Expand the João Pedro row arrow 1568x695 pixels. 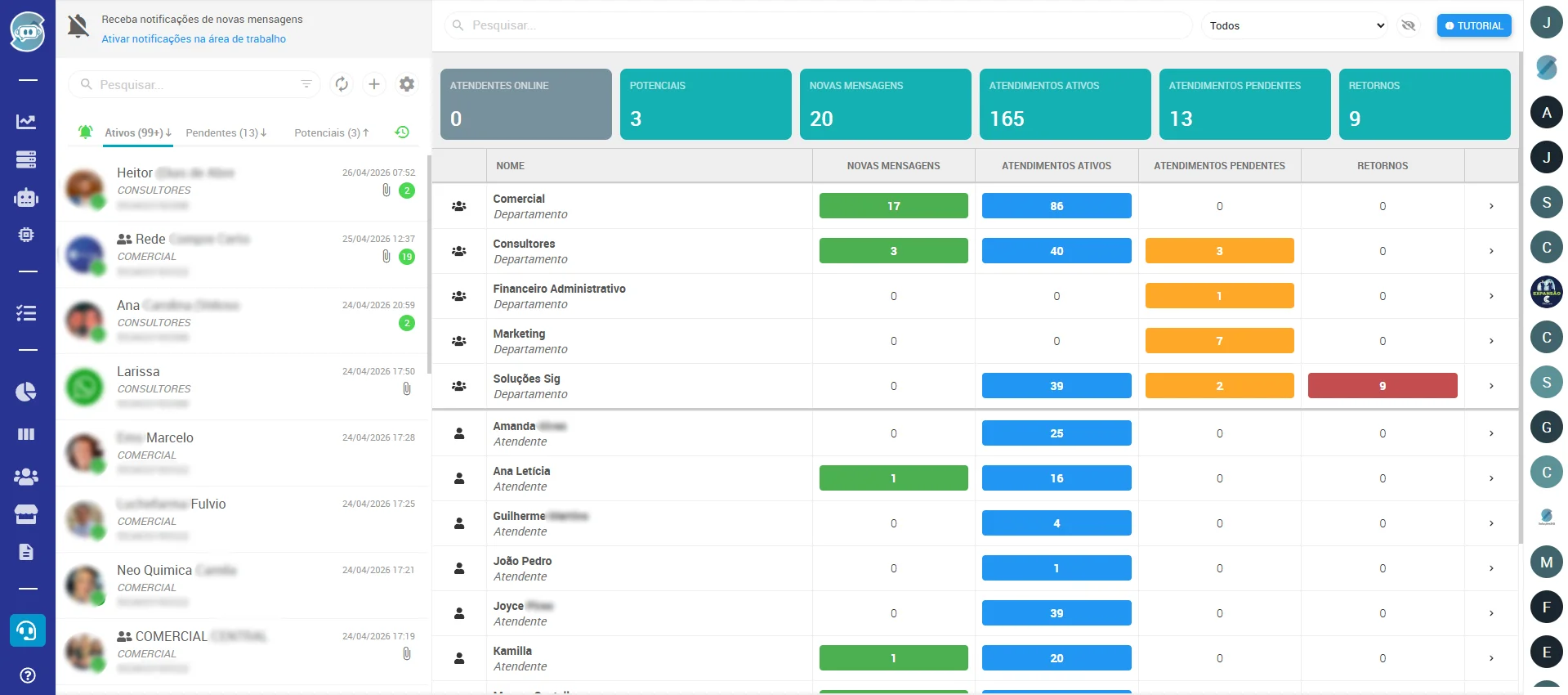1491,568
